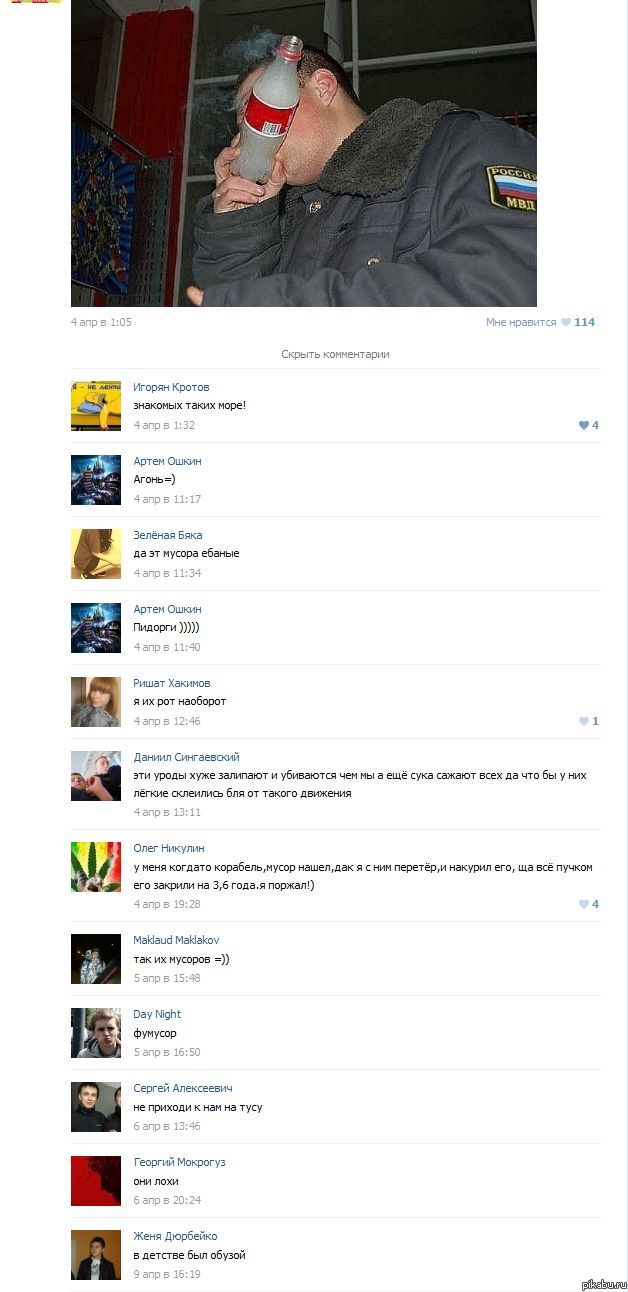Open Игорян Кротов's avatar thumbnail
Screen dimensions: 628x1292
tap(96, 406)
